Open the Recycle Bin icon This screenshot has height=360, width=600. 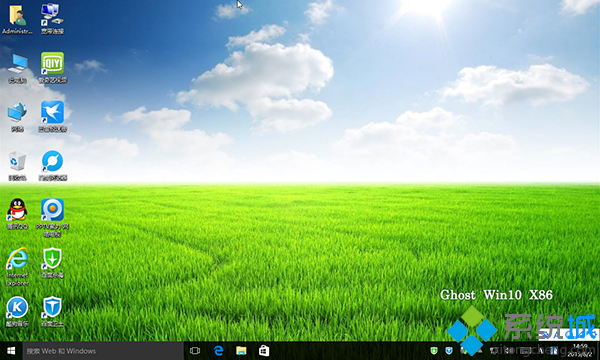pos(17,166)
